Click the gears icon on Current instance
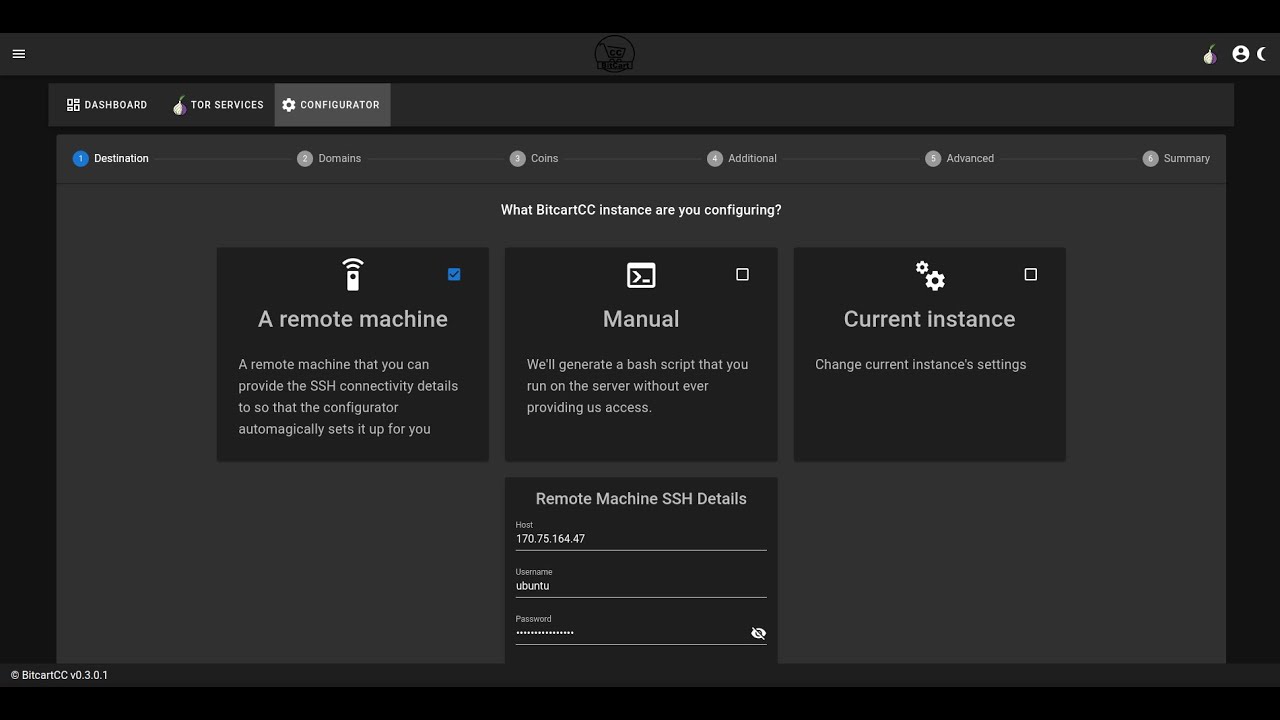 pyautogui.click(x=930, y=275)
